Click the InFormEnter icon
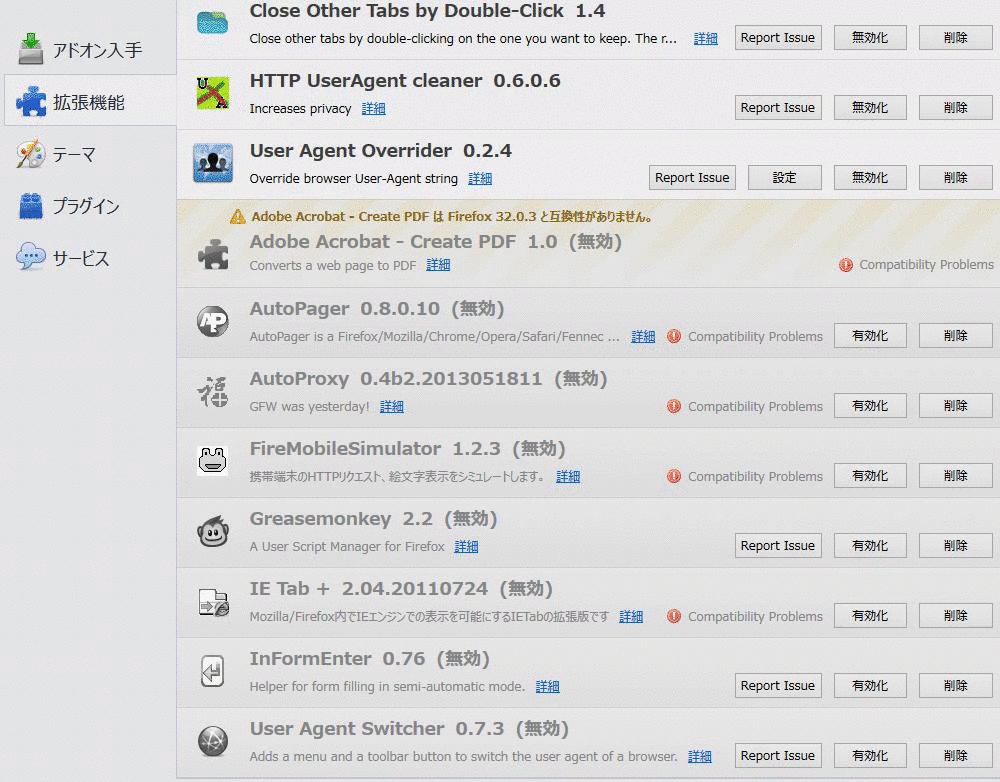This screenshot has width=1000, height=782. tap(212, 672)
